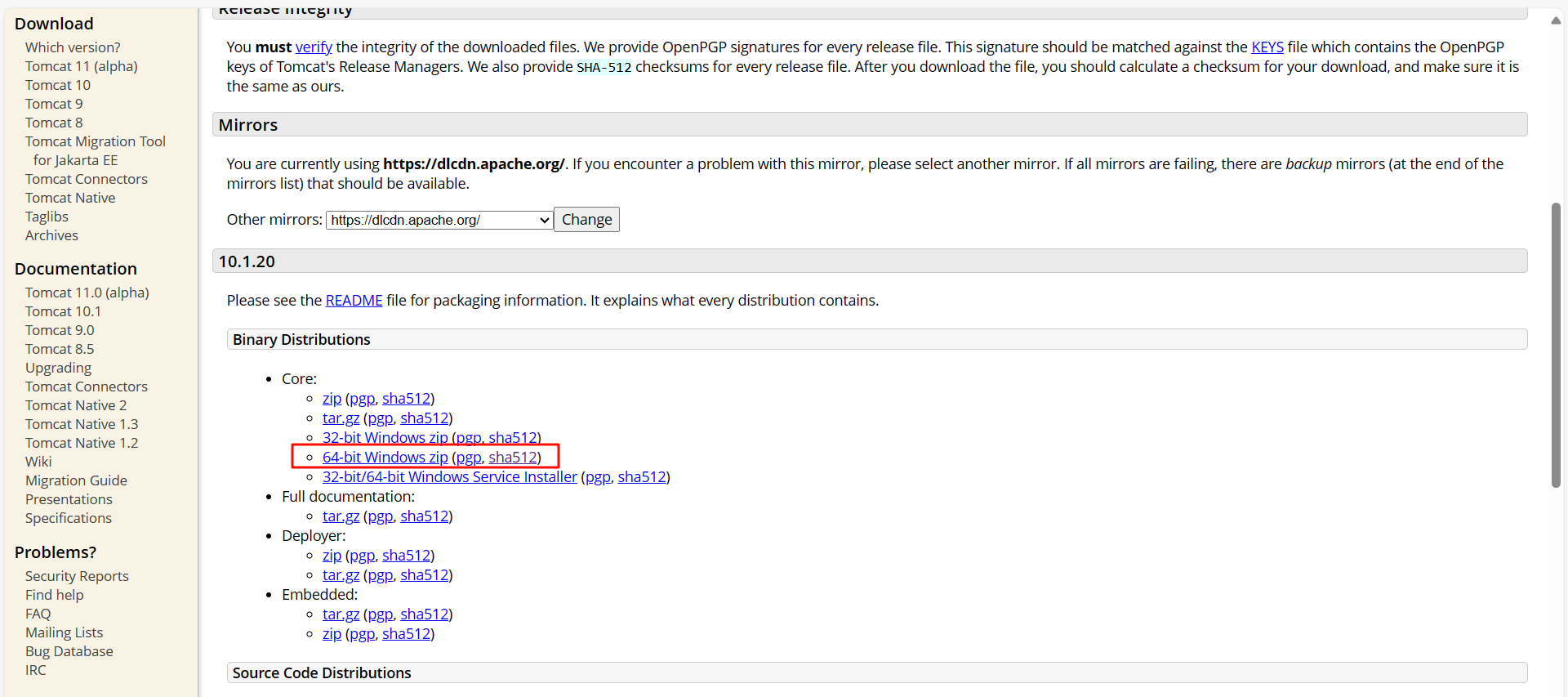Download the Deployer tar.gz
The height and width of the screenshot is (697, 1568).
click(x=341, y=575)
